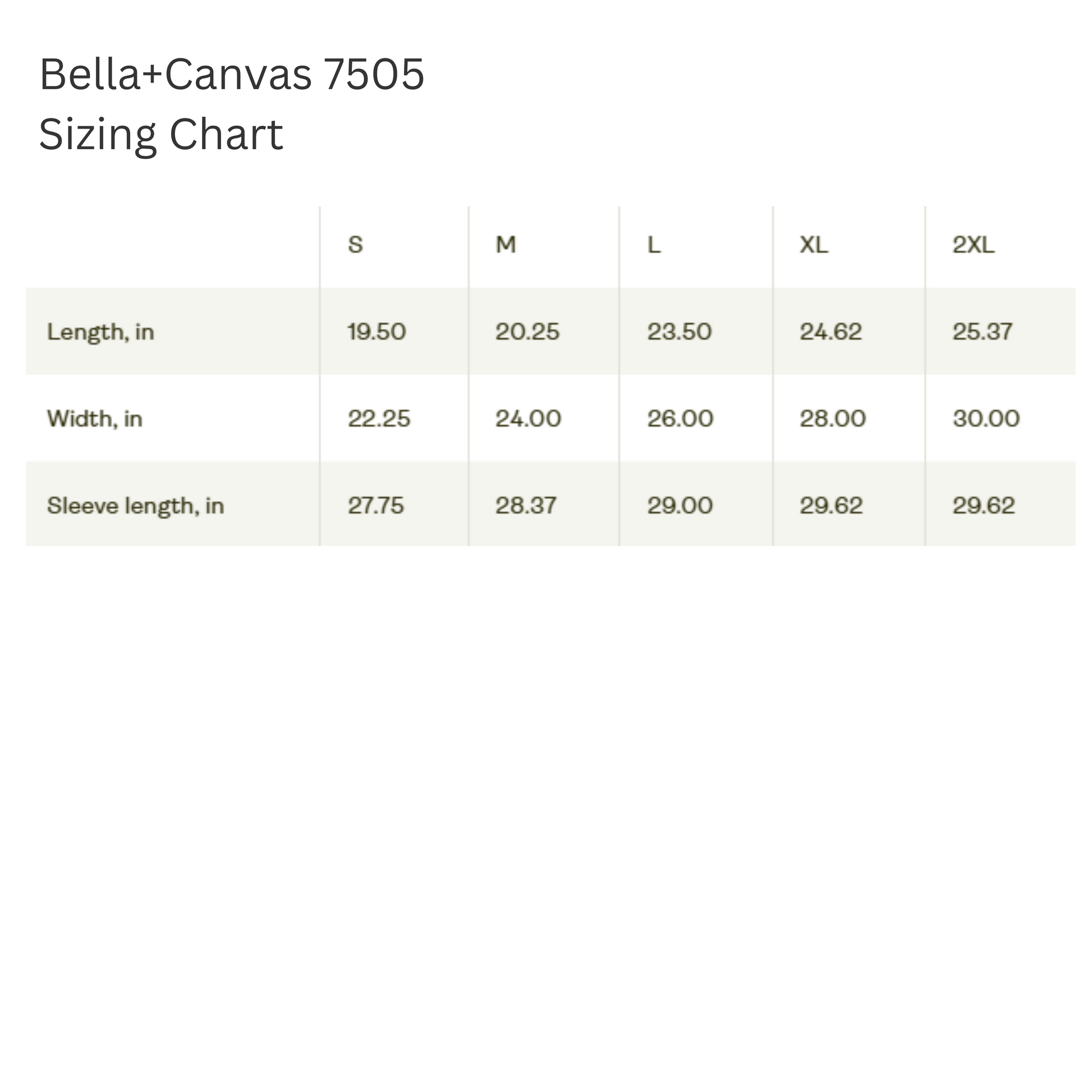Click the 26.00 width value for L
The width and height of the screenshot is (1092, 1092).
click(x=681, y=419)
